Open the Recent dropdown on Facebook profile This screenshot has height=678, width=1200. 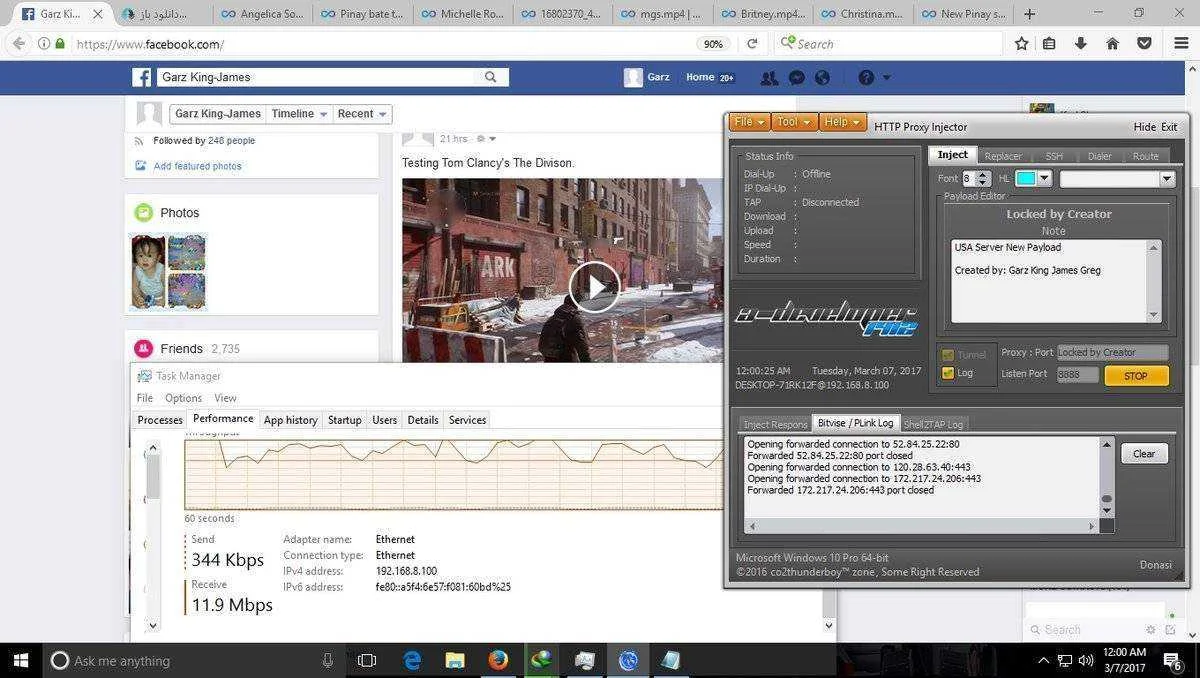click(x=362, y=114)
